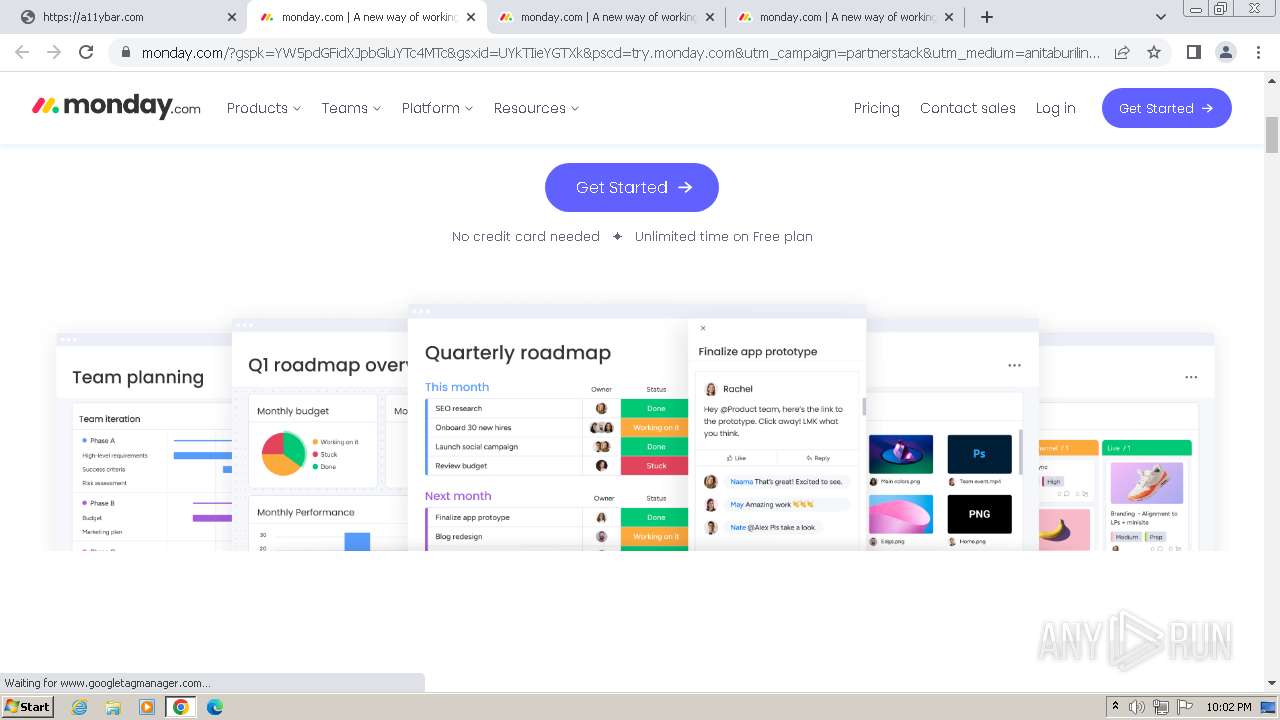Viewport: 1280px width, 720px height.
Task: Click the large center Get Started button
Action: pyautogui.click(x=632, y=187)
